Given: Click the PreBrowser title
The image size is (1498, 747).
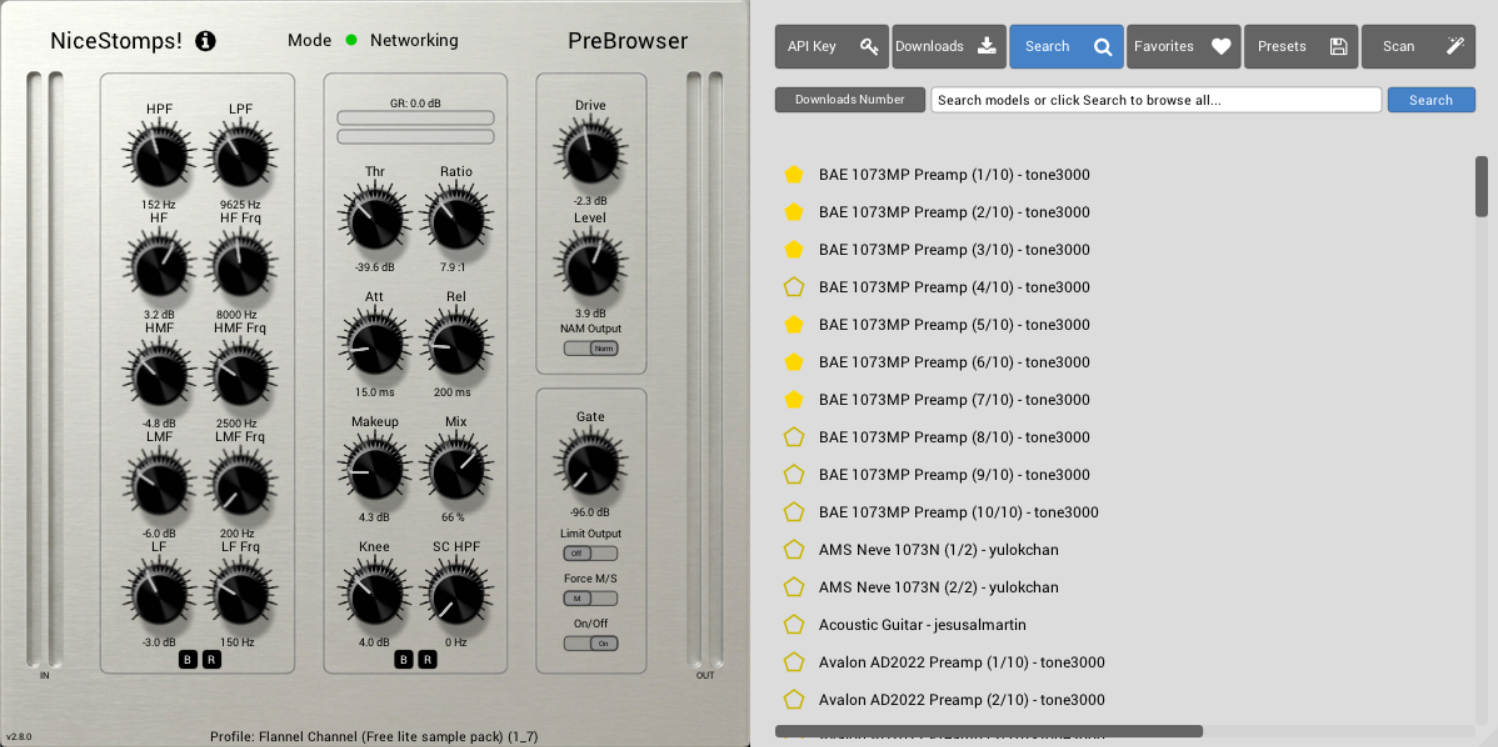Looking at the screenshot, I should pos(628,41).
